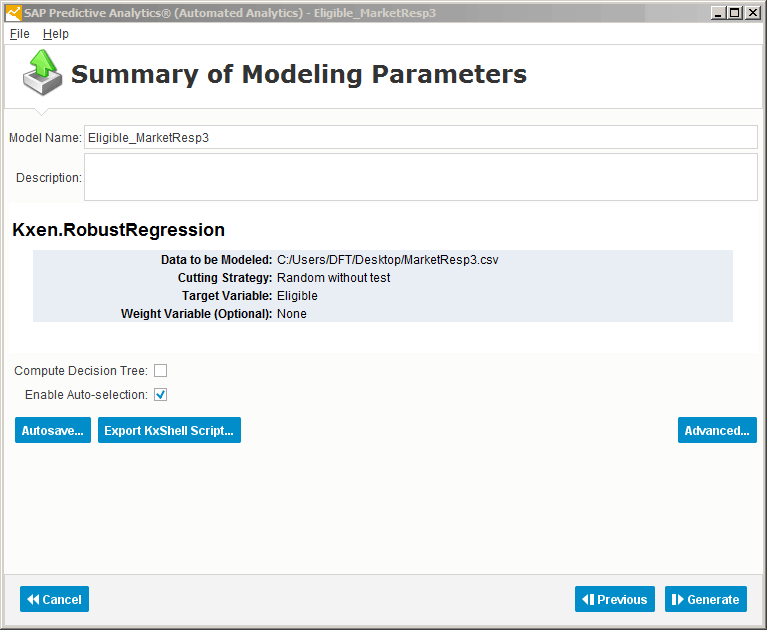
Task: Select the Kxen.RobustRegression heading
Action: point(119,230)
